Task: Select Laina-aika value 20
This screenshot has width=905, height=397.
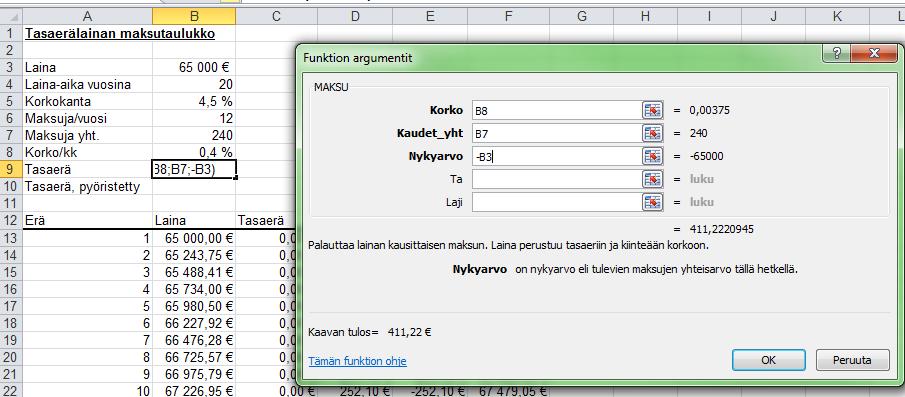Action: (194, 84)
